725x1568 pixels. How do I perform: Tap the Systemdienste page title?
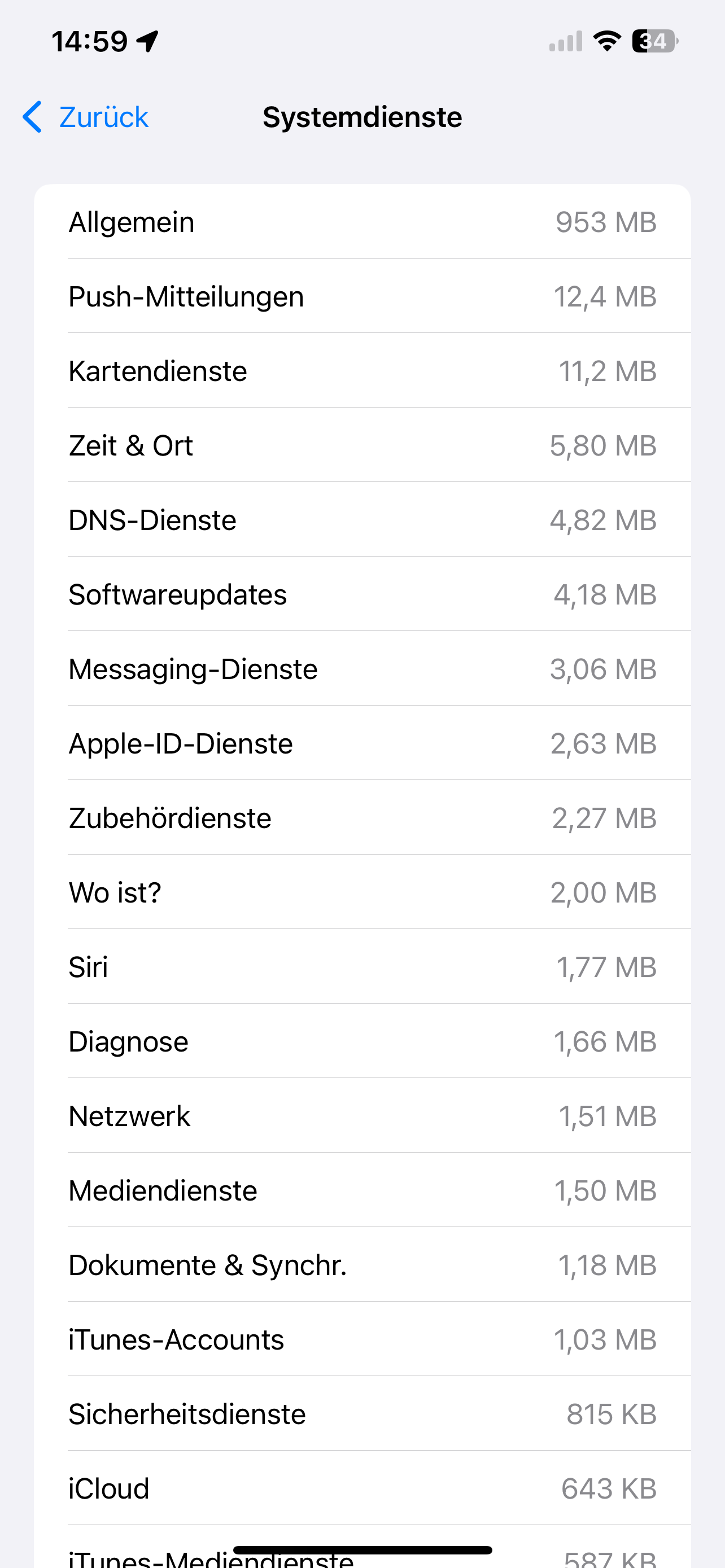[362, 117]
